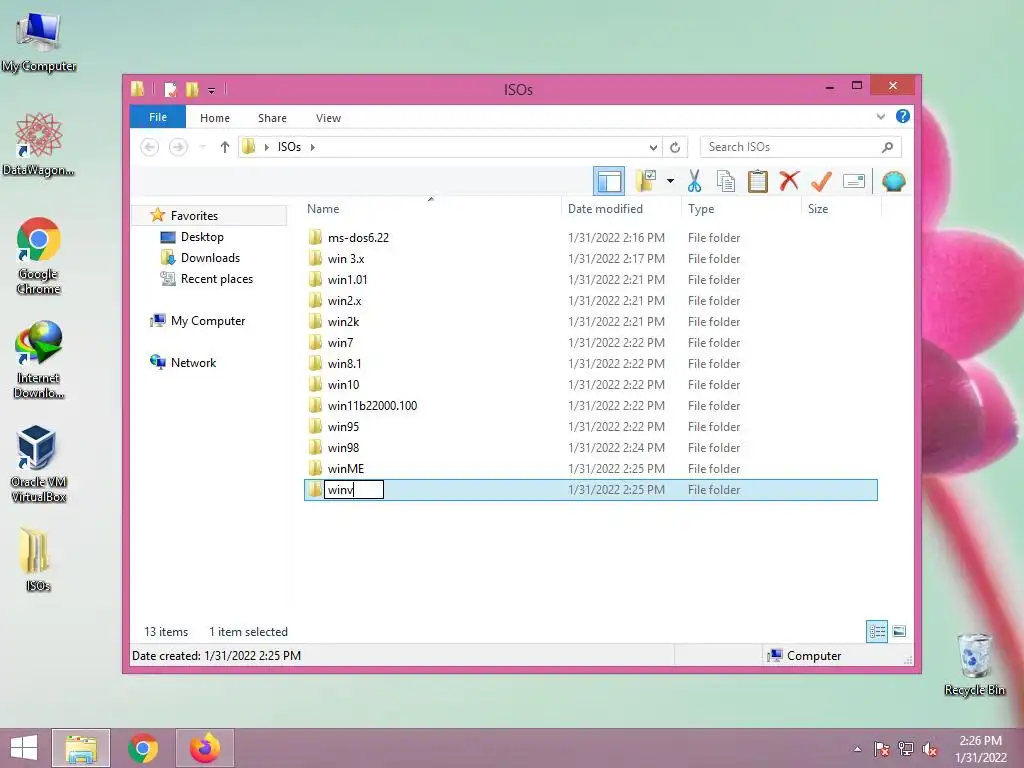Expand folder options dropdown arrow in toolbar
The width and height of the screenshot is (1024, 768).
pos(670,181)
